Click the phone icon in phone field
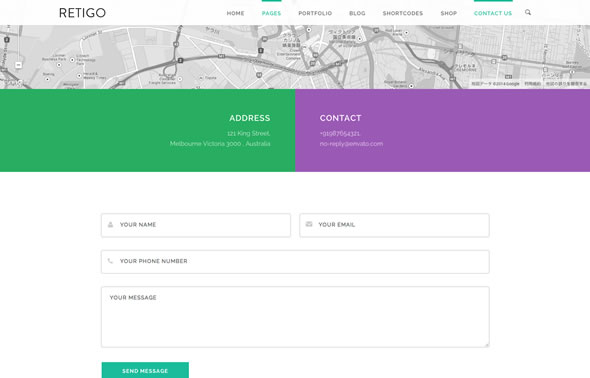 pyautogui.click(x=110, y=261)
